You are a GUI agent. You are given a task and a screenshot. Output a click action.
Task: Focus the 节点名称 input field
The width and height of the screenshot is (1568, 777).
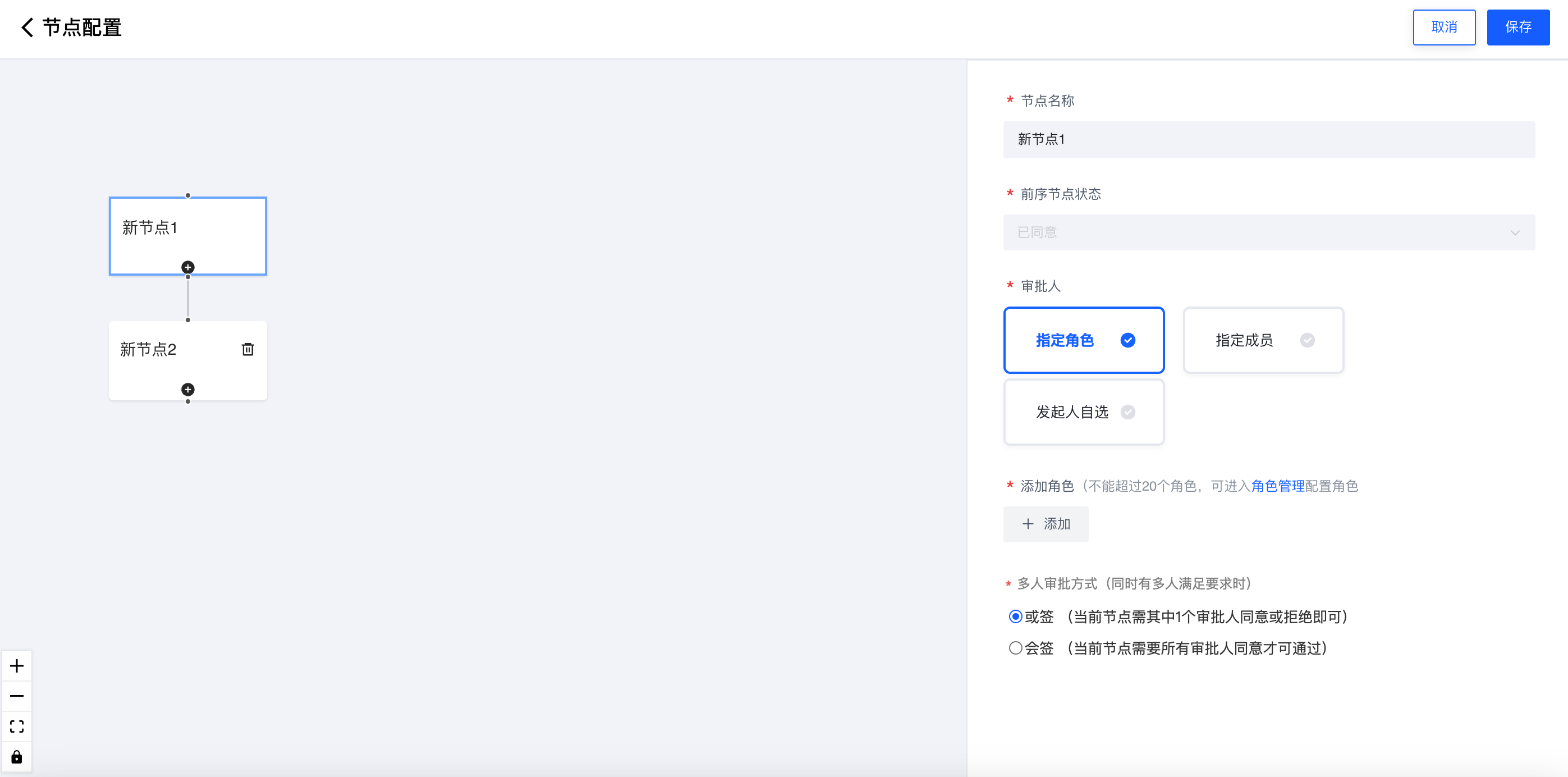pos(1268,139)
